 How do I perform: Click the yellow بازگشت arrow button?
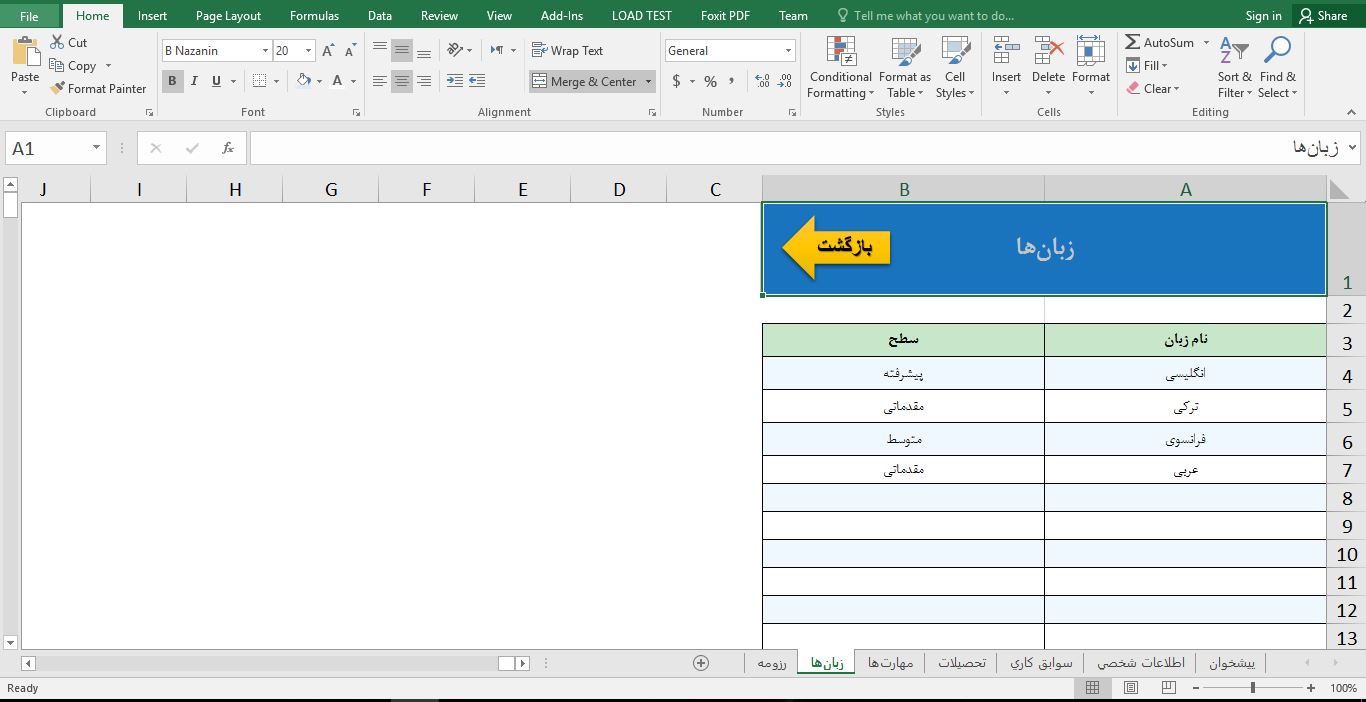tap(836, 246)
